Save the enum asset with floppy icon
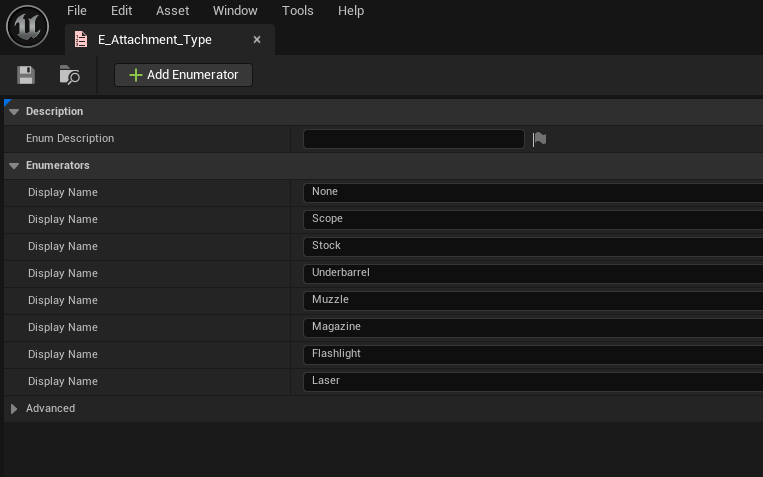Image resolution: width=763 pixels, height=477 pixels. pos(26,75)
